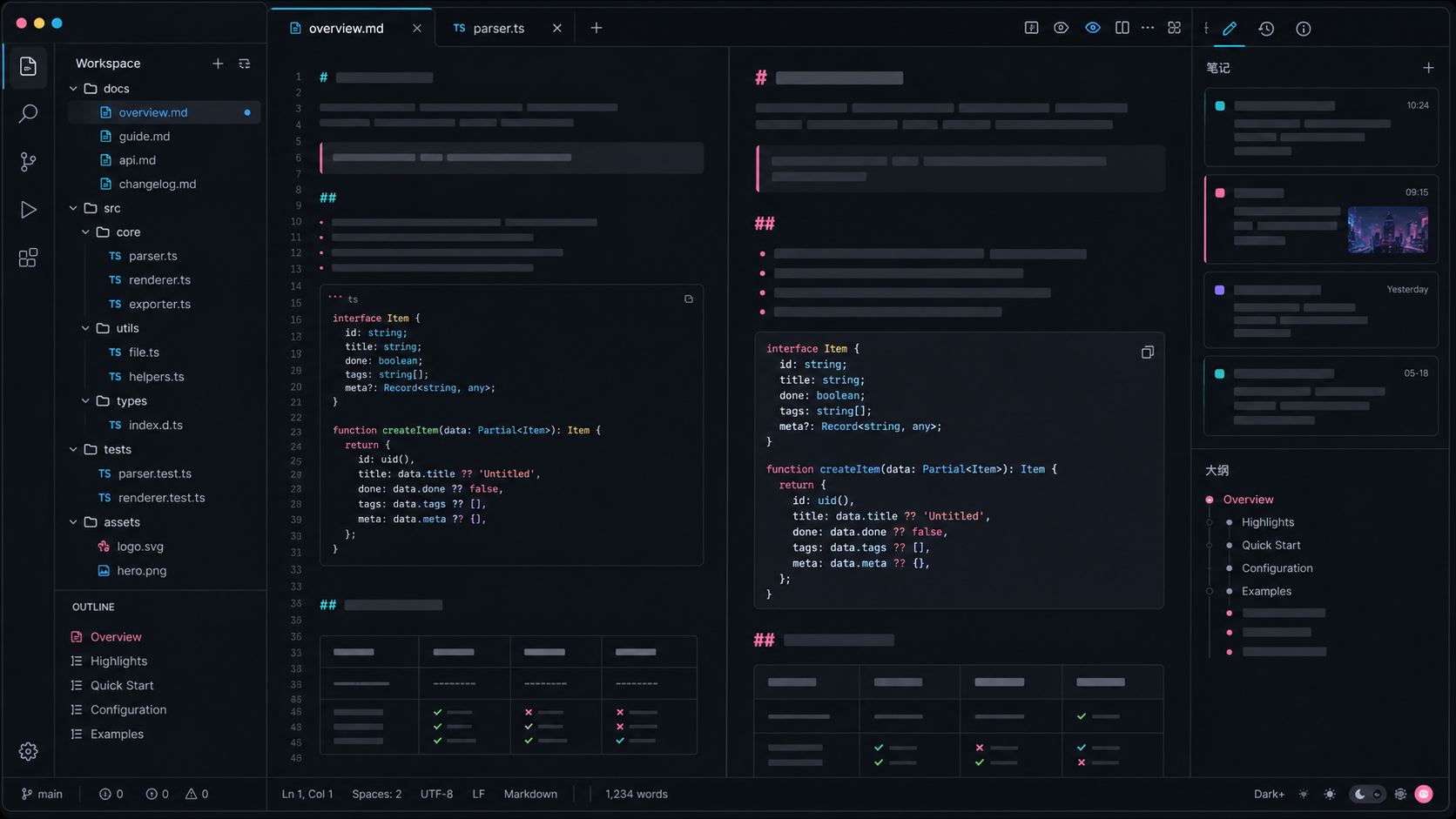Screen dimensions: 1456x819
Task: Select the overview.md editor tab
Action: [346, 28]
